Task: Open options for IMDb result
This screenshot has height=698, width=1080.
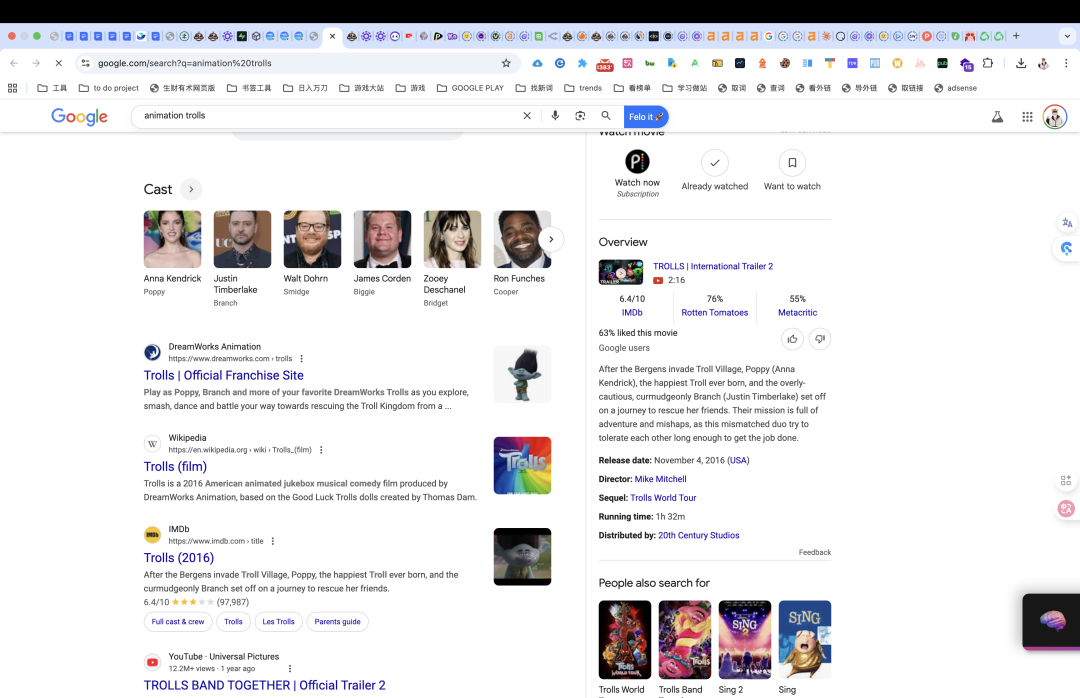Action: [273, 541]
